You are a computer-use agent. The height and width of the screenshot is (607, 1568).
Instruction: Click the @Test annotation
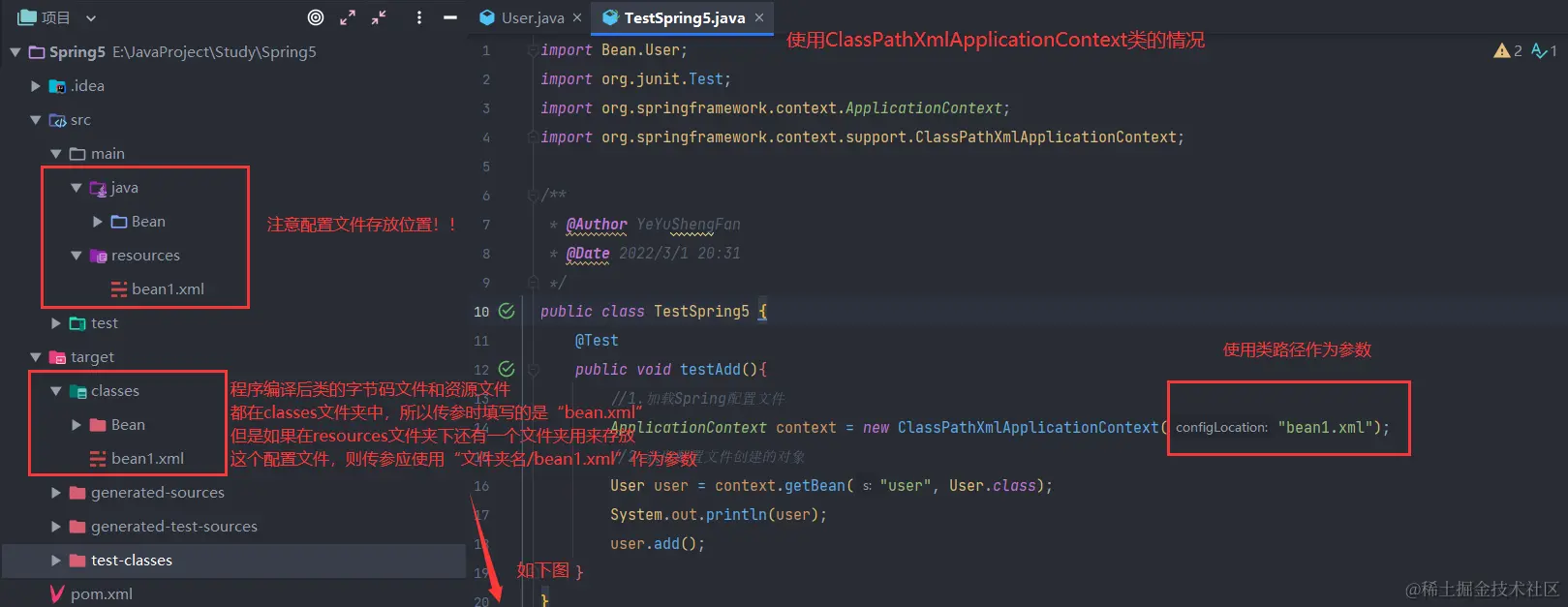[597, 340]
